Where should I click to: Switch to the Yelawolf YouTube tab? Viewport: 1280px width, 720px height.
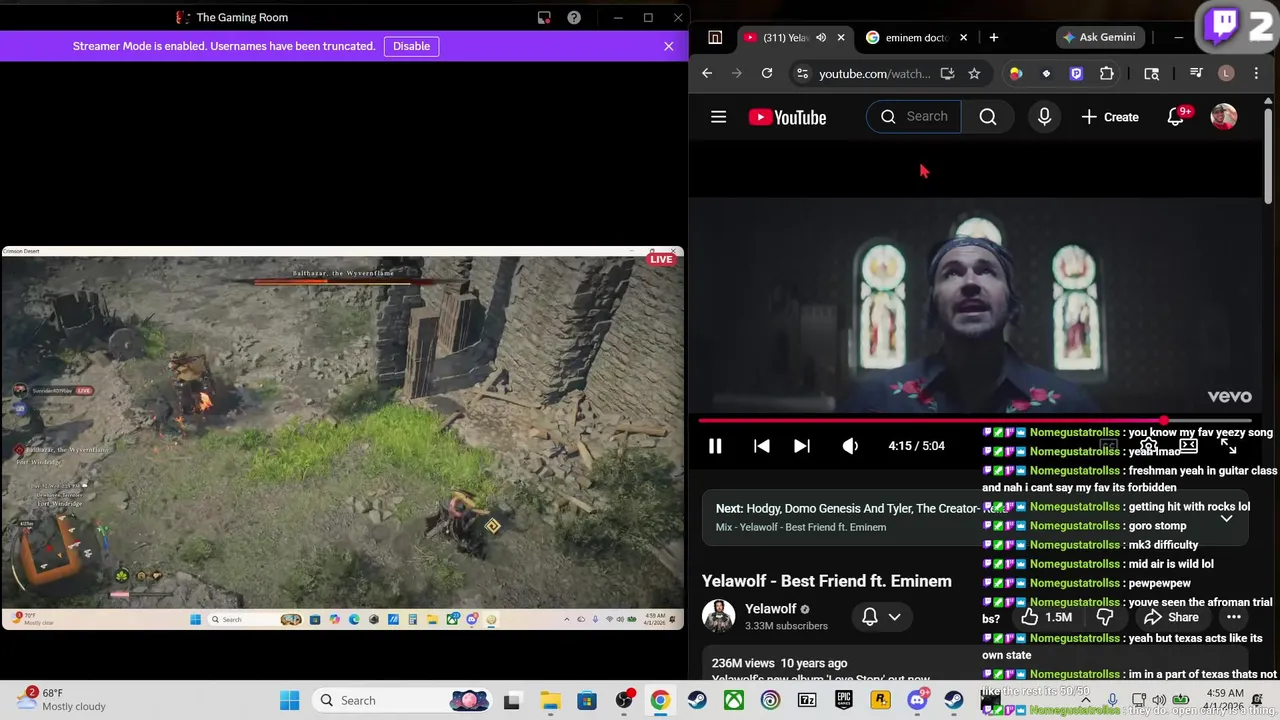tap(785, 38)
